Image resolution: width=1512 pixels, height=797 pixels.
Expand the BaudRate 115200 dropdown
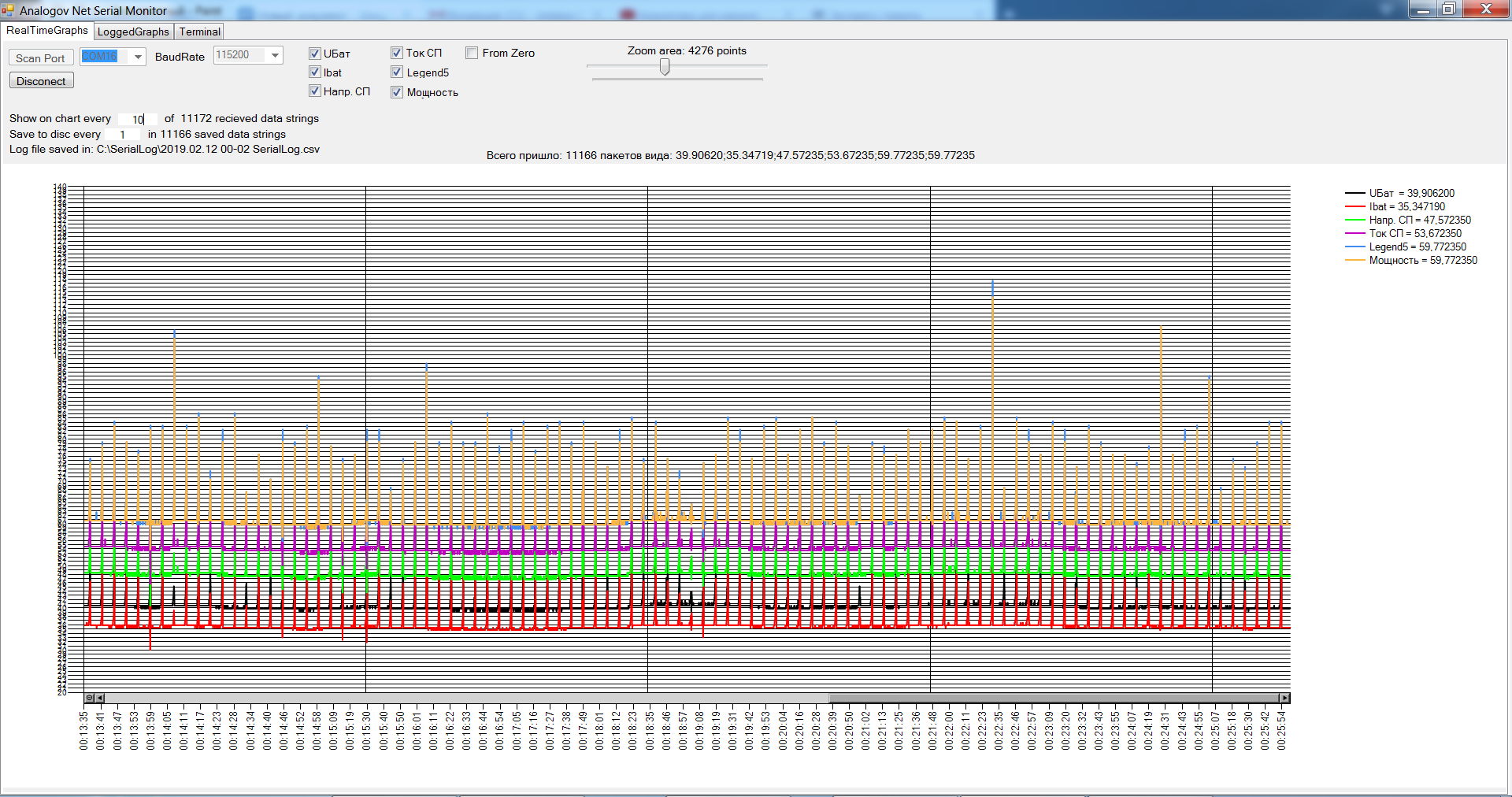(275, 55)
